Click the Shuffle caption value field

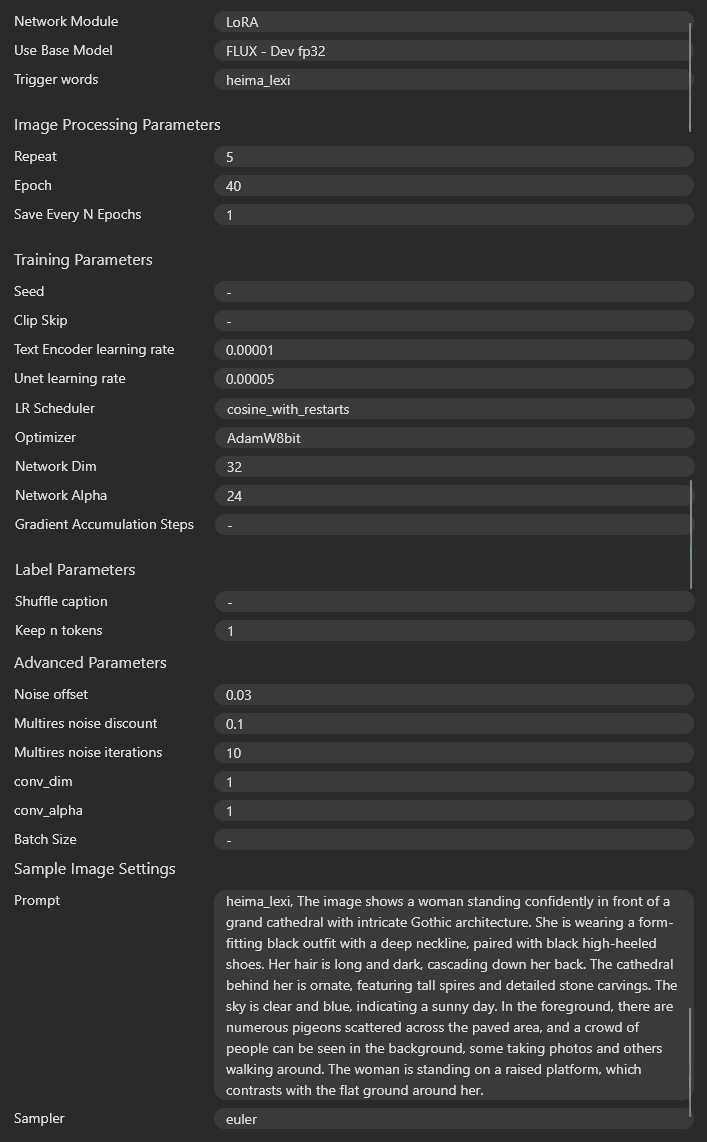click(454, 602)
